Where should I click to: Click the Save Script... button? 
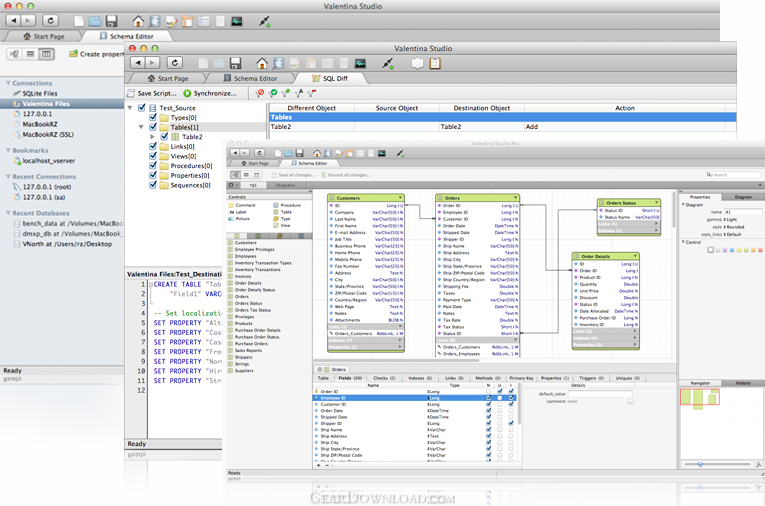tap(151, 93)
